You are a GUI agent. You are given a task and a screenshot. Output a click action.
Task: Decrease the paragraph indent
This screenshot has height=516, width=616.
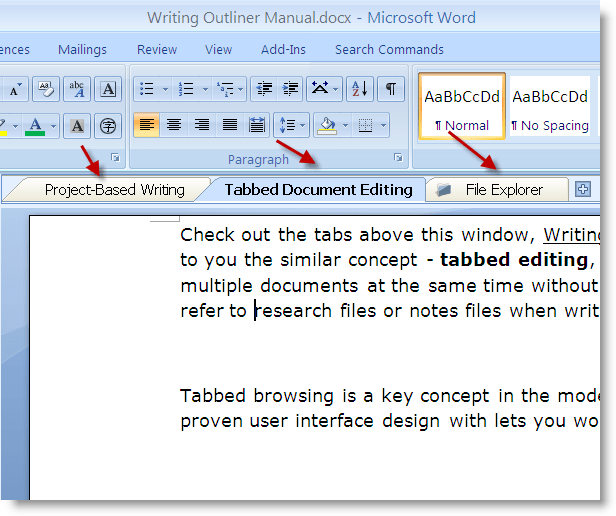(x=264, y=89)
